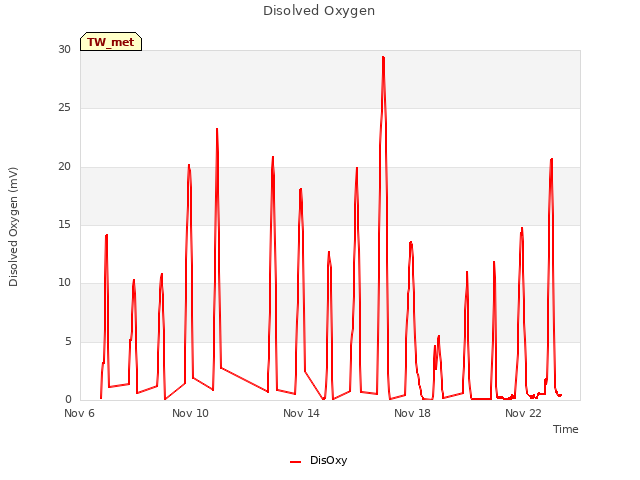This screenshot has width=640, height=480.
Task: Click the red DisOxy legend line marker
Action: pos(296,462)
